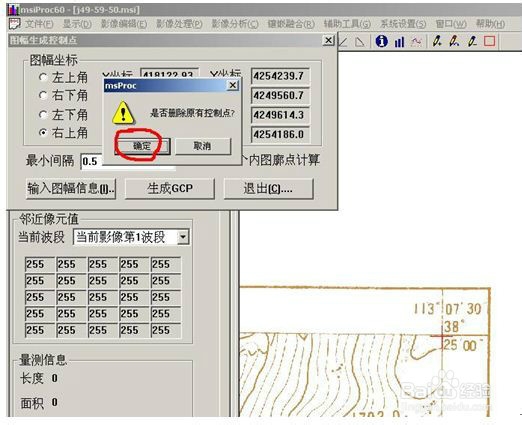Click the 退出(C) button

268,189
